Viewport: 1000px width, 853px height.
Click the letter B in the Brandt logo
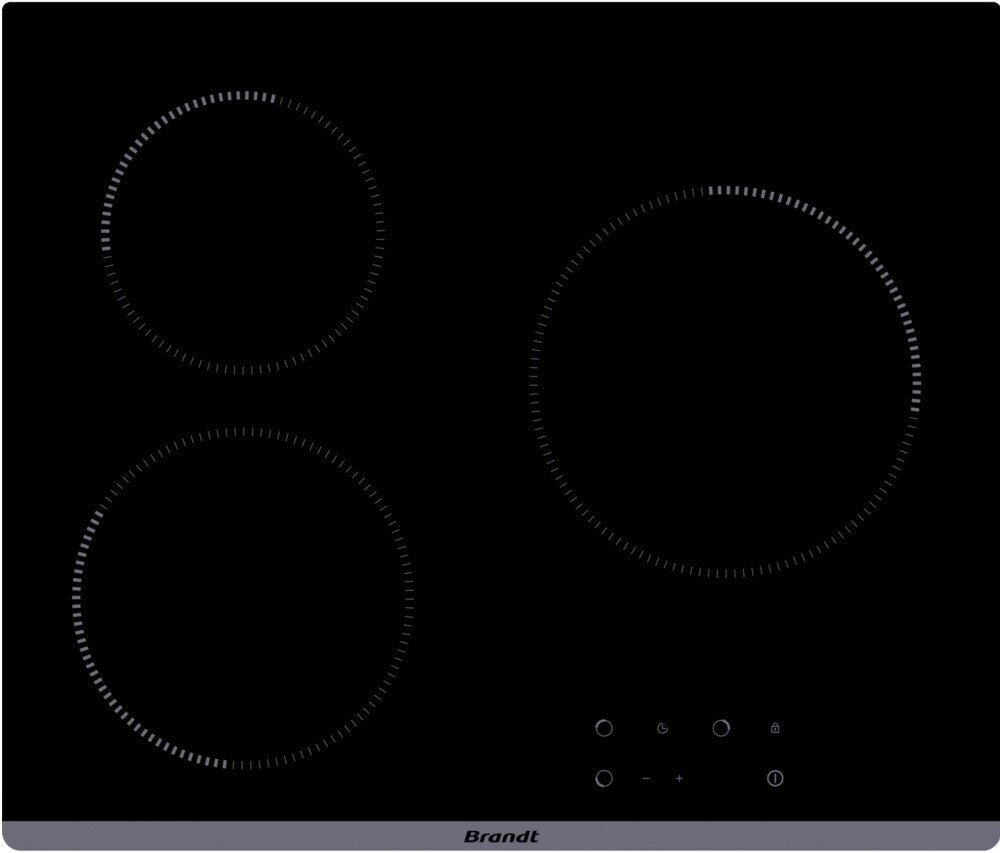(471, 836)
